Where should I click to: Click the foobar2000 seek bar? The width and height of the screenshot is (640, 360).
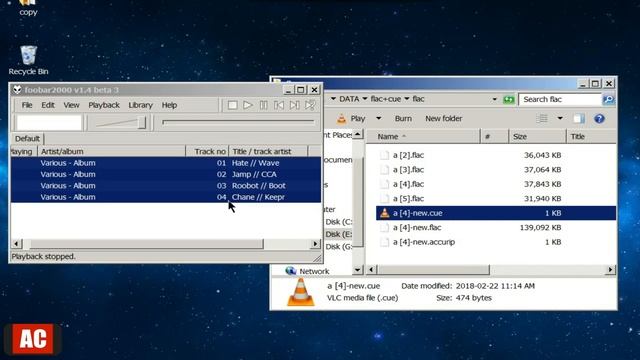(x=238, y=122)
